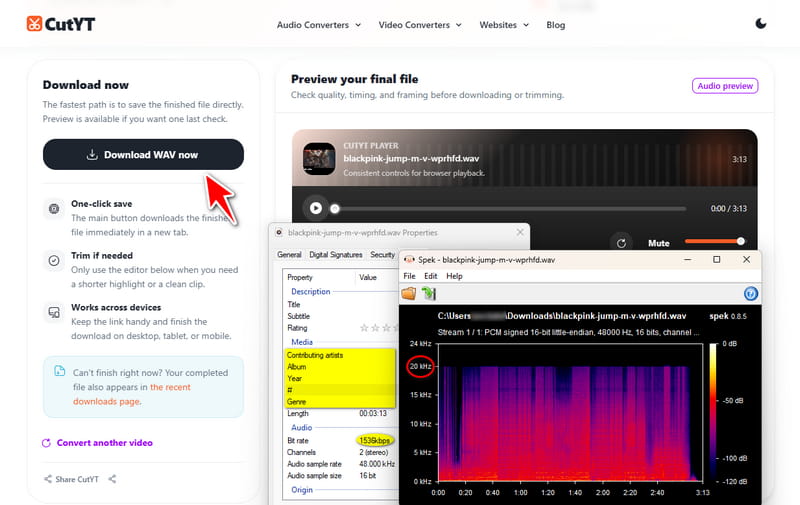This screenshot has width=800, height=505.
Task: Maximize the Spek window
Action: coord(716,260)
